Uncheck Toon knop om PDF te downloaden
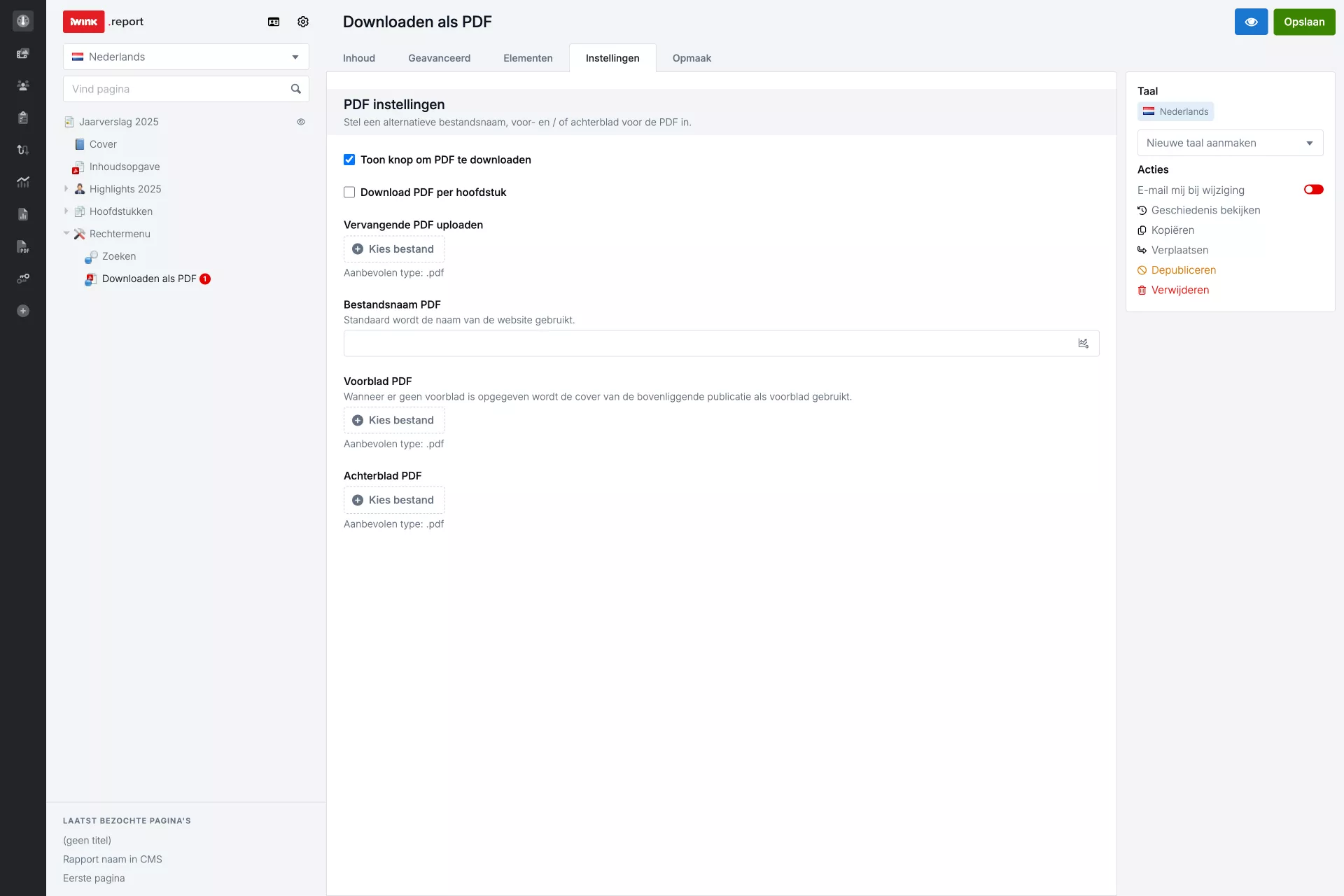The height and width of the screenshot is (896, 1344). pos(349,160)
